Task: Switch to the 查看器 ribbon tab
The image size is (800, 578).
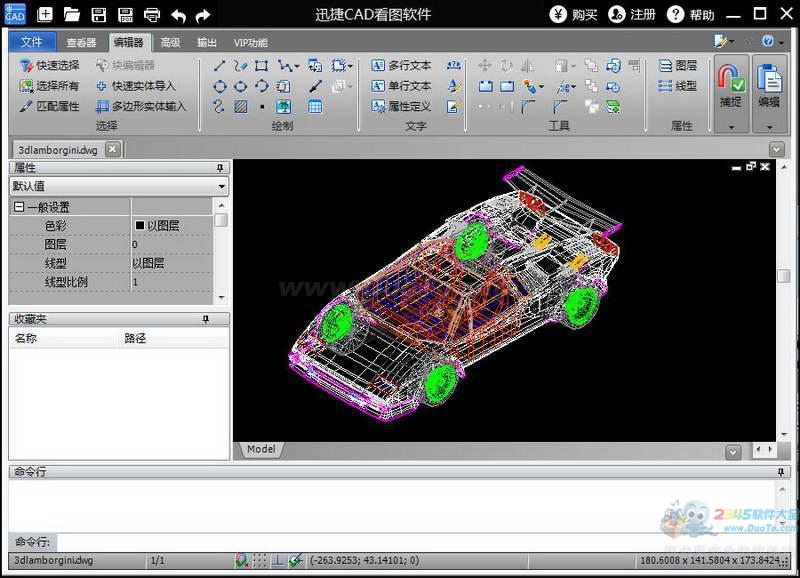Action: point(81,43)
